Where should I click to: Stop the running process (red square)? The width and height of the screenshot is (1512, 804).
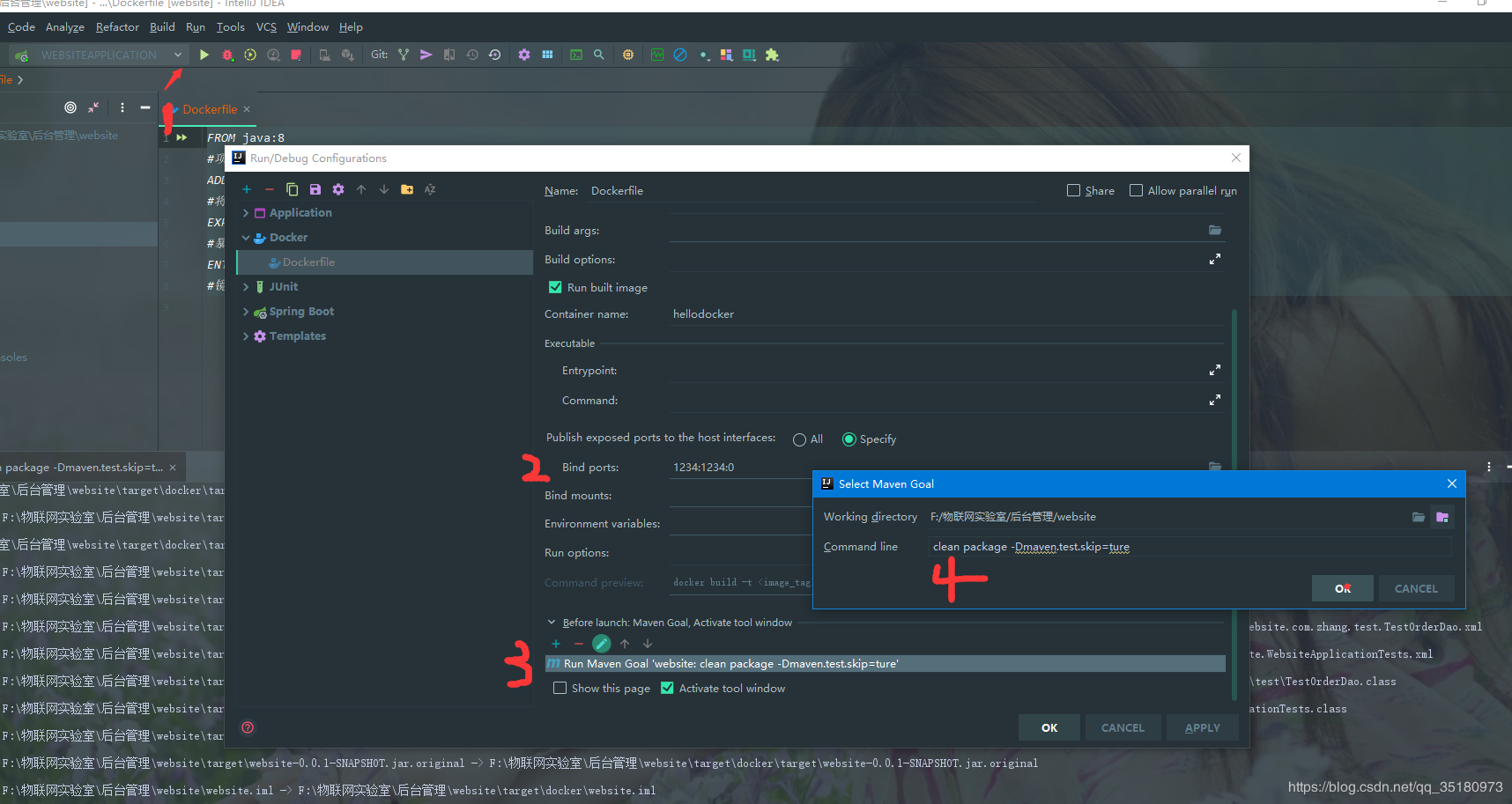click(296, 55)
